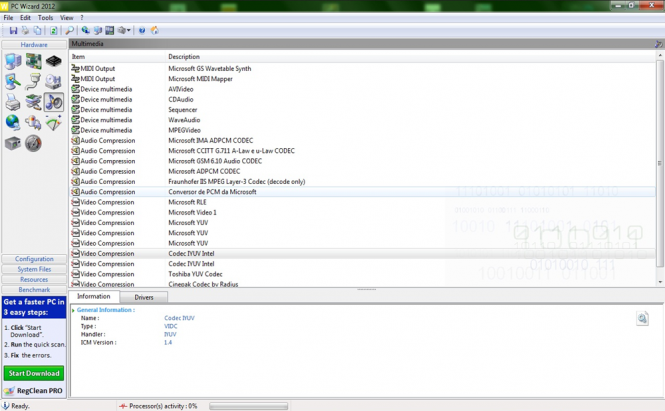Select the gray box with green screen icon
The height and width of the screenshot is (411, 665).
click(x=13, y=143)
